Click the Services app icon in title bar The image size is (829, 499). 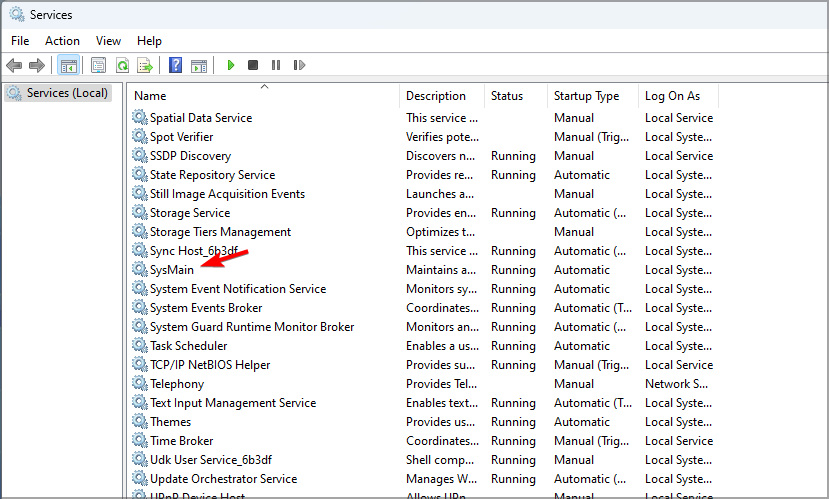pos(16,14)
